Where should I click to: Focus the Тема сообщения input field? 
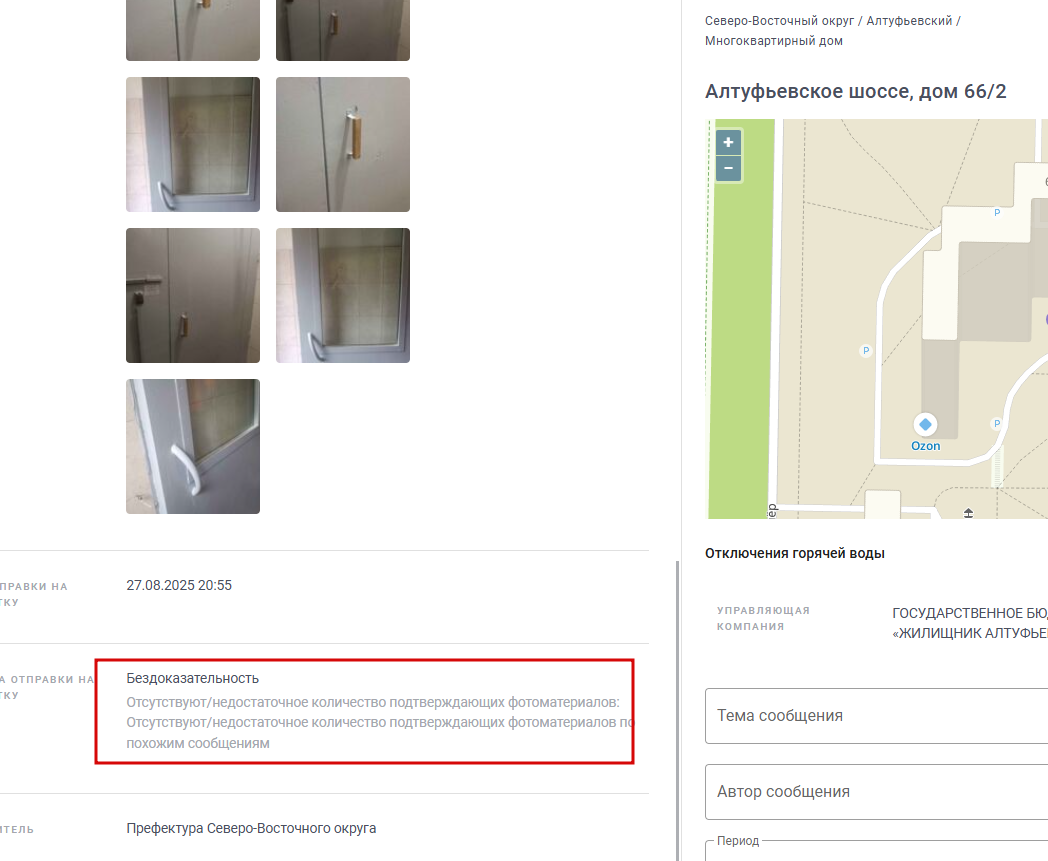(876, 716)
